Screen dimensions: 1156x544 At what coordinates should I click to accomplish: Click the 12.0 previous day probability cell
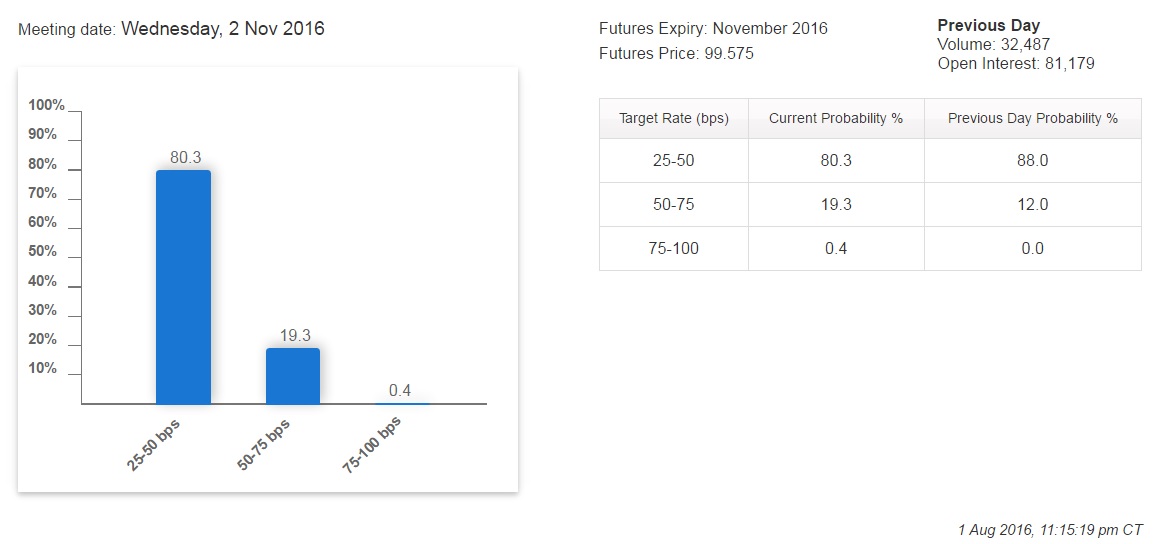pyautogui.click(x=1032, y=204)
